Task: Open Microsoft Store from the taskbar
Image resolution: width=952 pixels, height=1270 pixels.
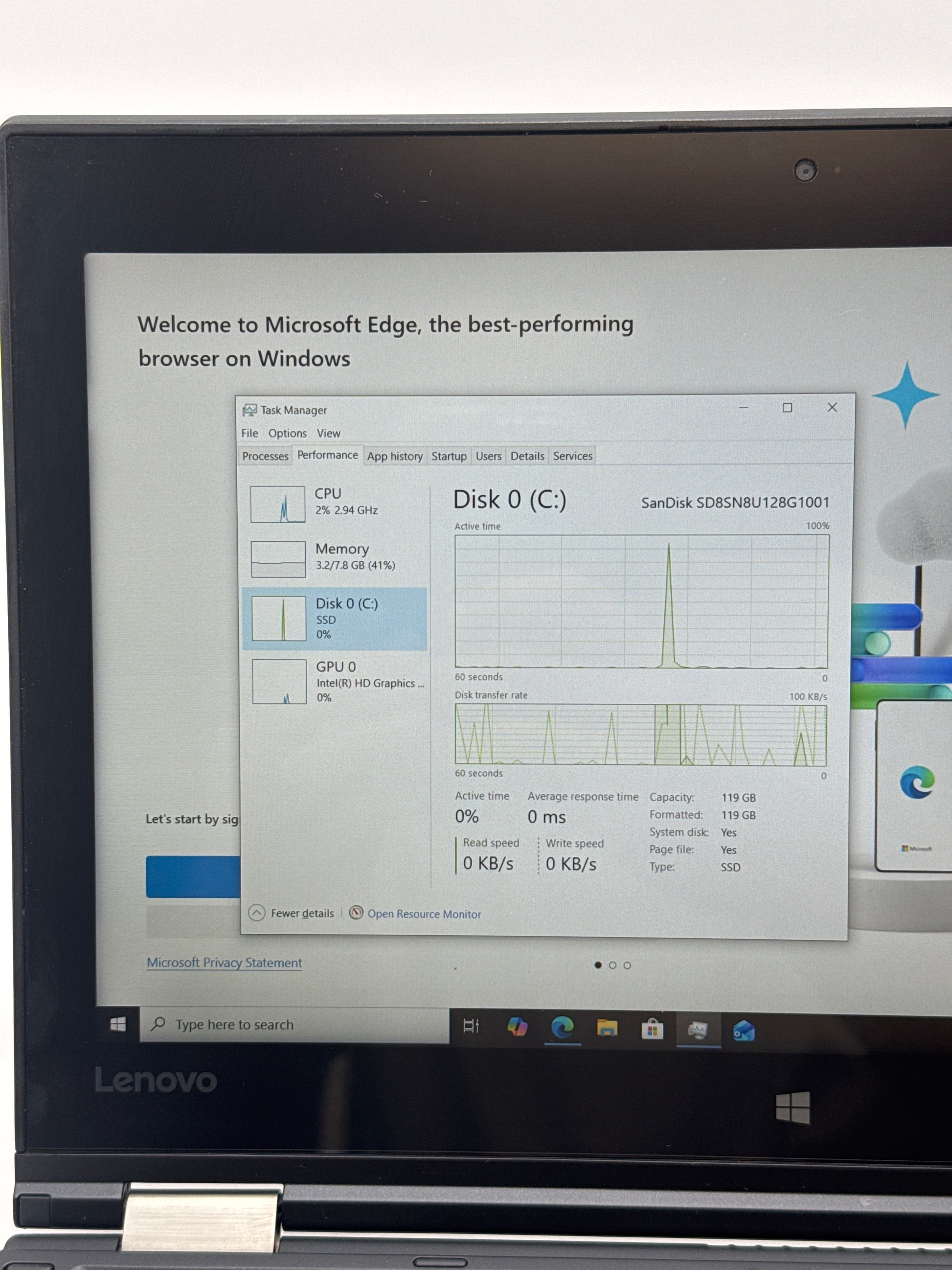Action: point(653,1029)
